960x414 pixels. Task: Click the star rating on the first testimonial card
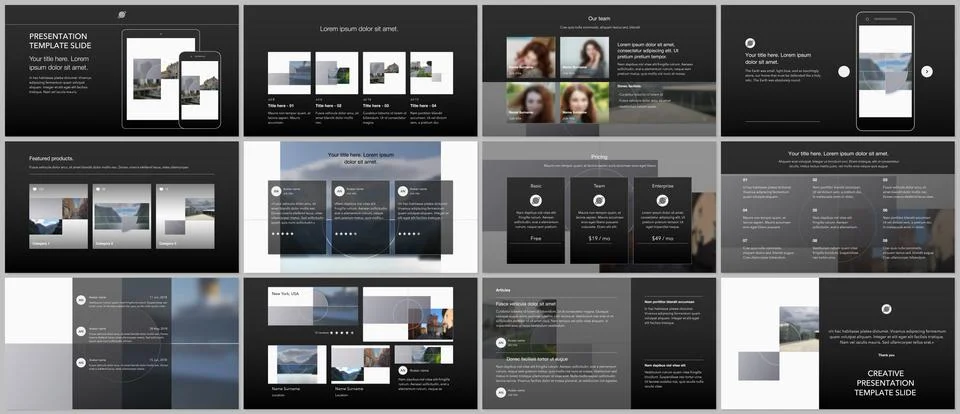coord(283,234)
